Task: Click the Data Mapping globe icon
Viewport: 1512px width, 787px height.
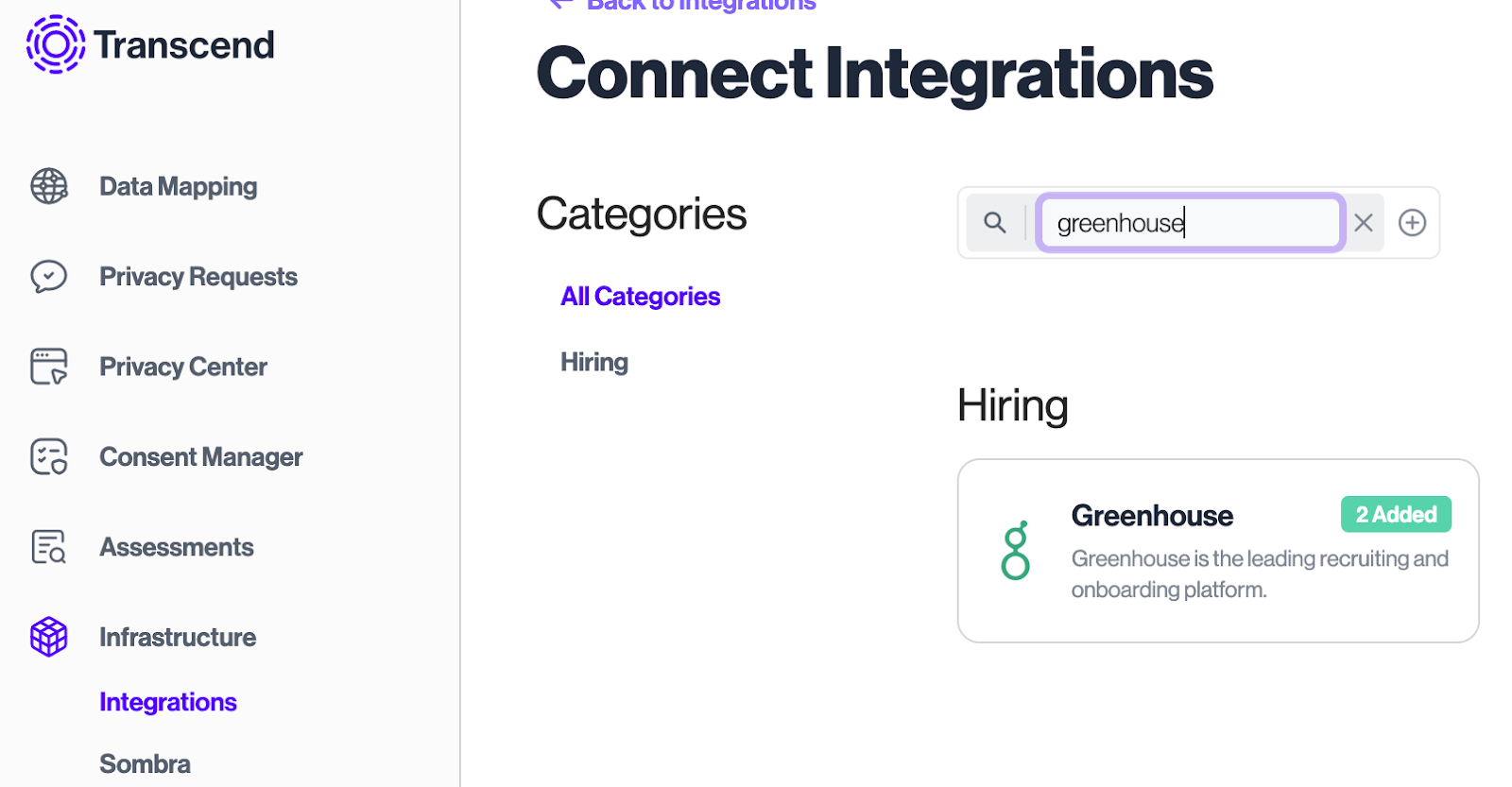Action: [49, 186]
